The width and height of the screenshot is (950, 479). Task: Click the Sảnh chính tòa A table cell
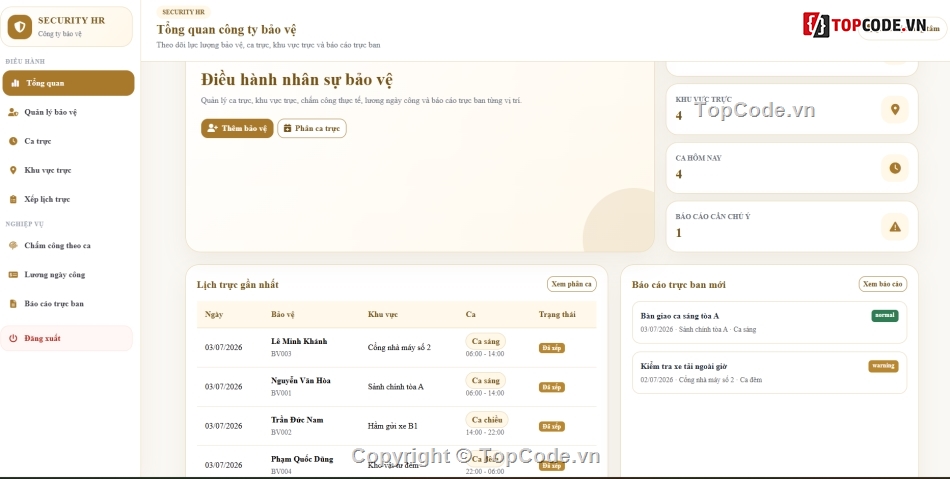tap(396, 387)
